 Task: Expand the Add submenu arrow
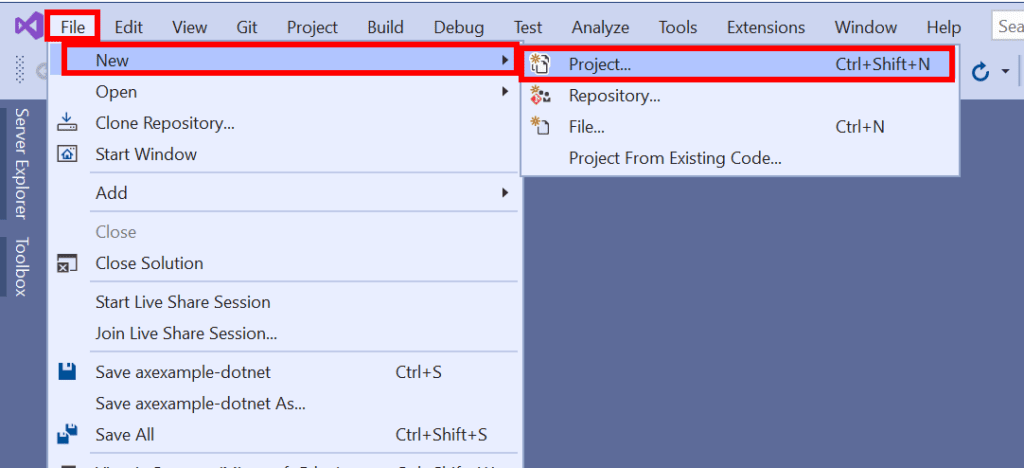point(505,193)
